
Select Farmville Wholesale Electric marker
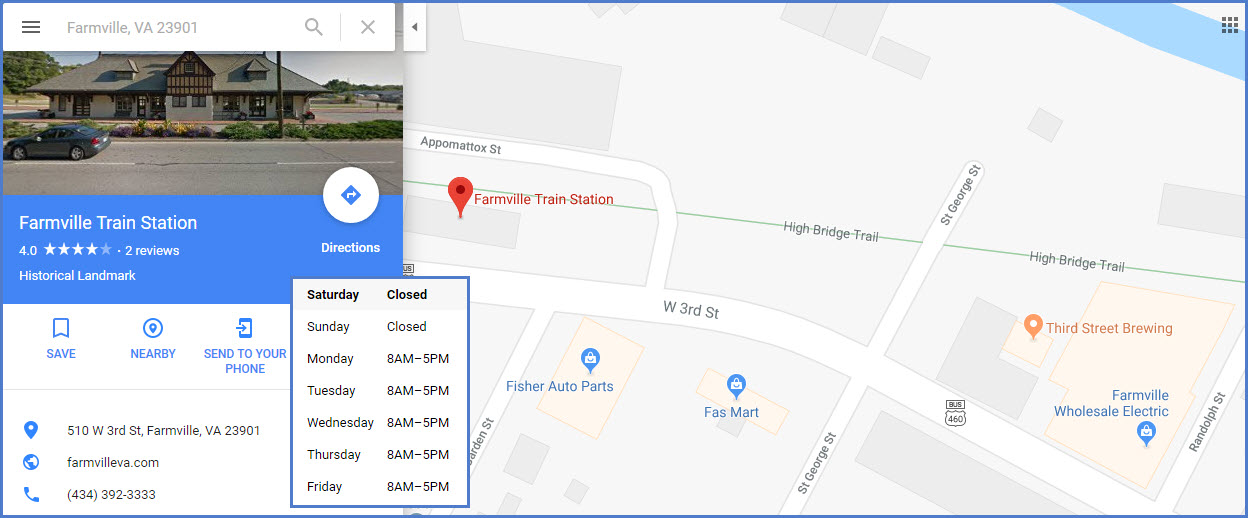(1147, 433)
